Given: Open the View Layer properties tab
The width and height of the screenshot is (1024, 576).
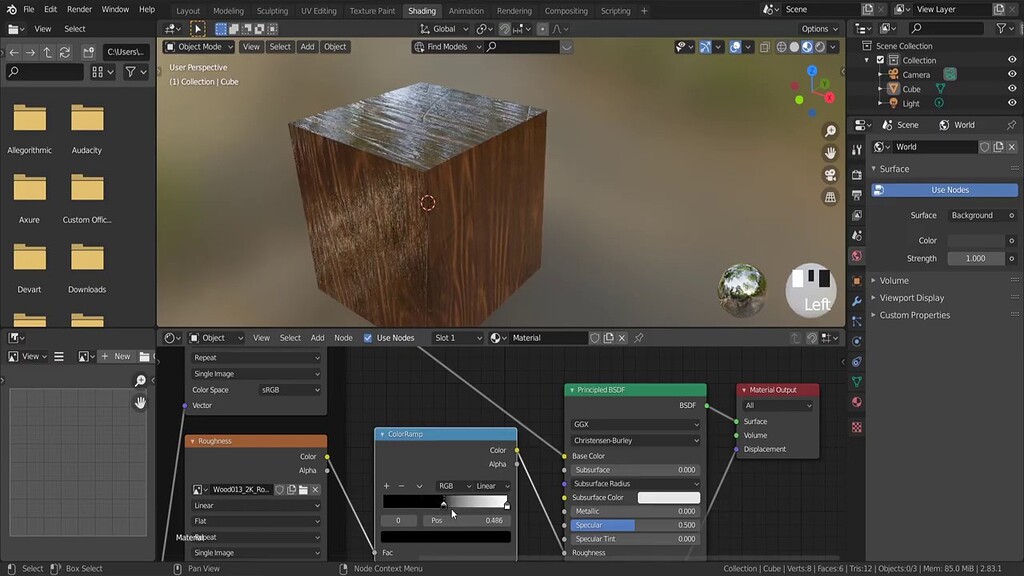Looking at the screenshot, I should [857, 215].
